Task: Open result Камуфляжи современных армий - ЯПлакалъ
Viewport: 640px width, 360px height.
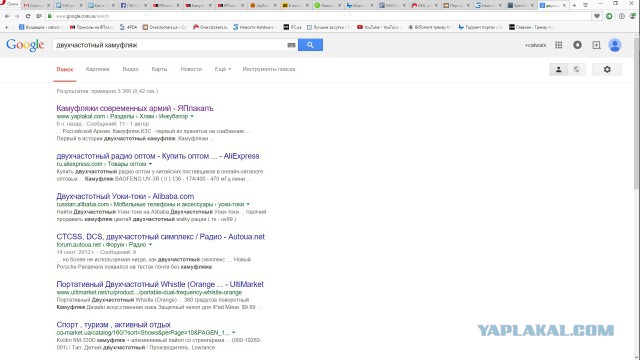Action: (x=135, y=108)
